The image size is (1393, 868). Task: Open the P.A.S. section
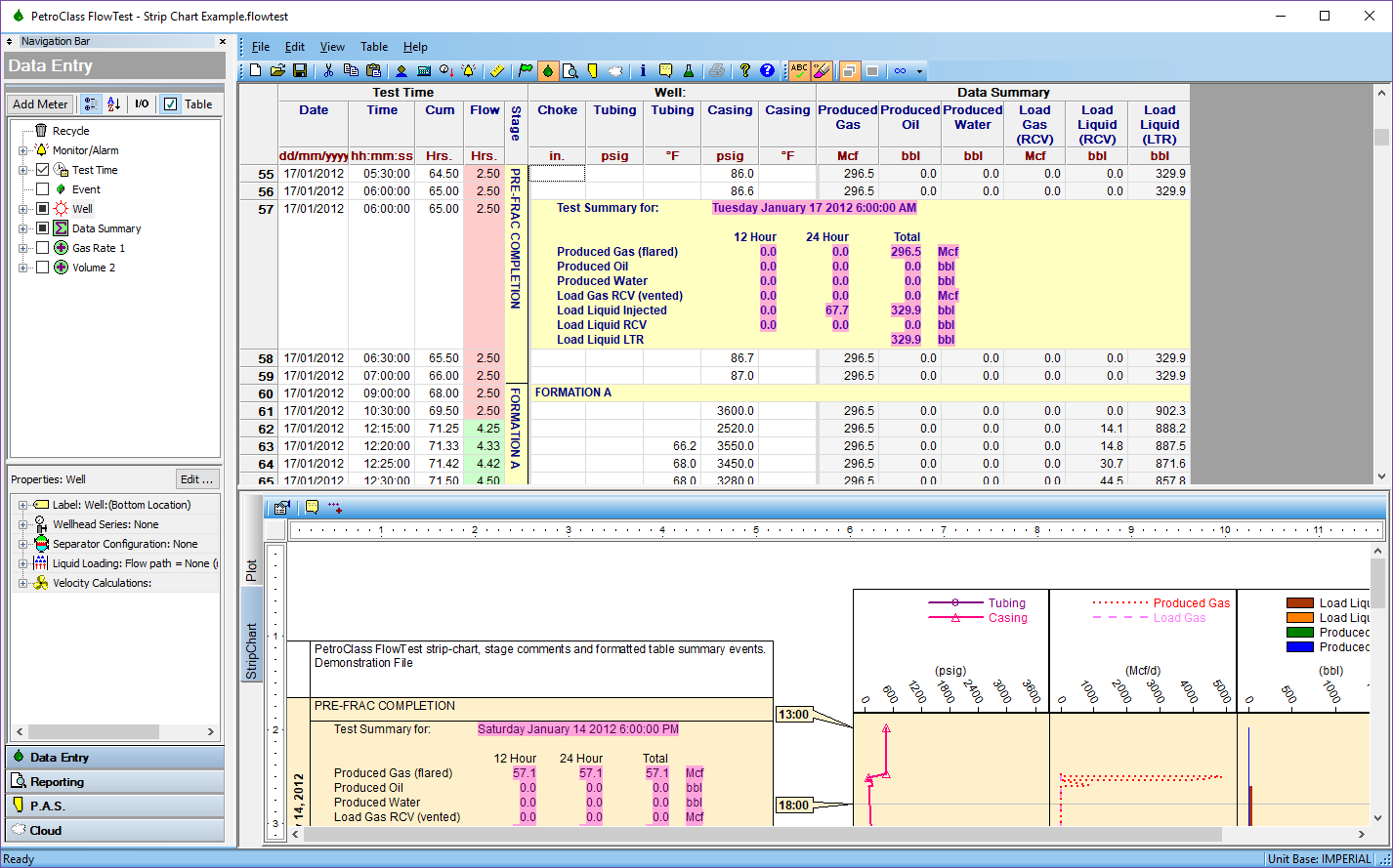click(114, 806)
